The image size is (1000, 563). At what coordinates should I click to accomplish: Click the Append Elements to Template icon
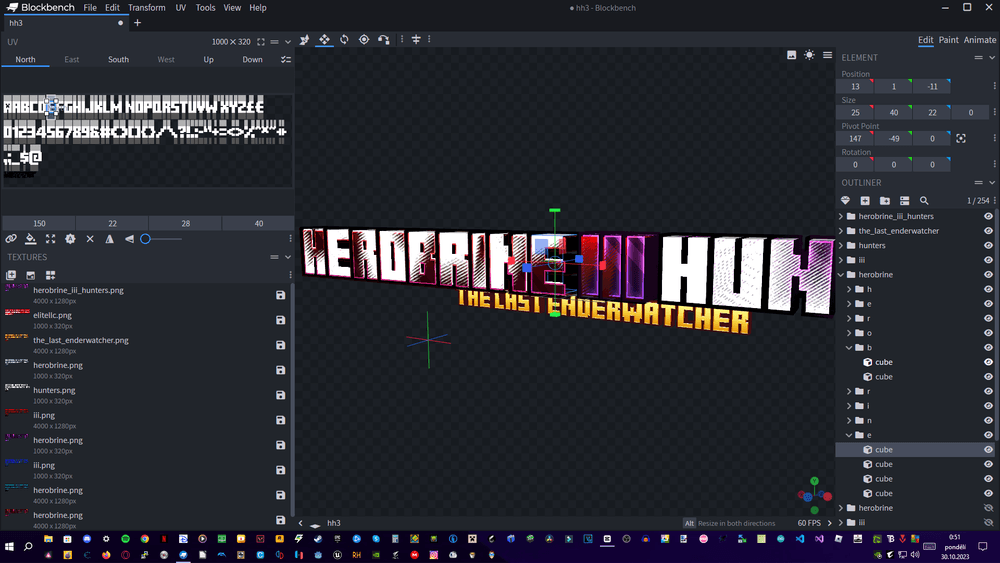[50, 275]
